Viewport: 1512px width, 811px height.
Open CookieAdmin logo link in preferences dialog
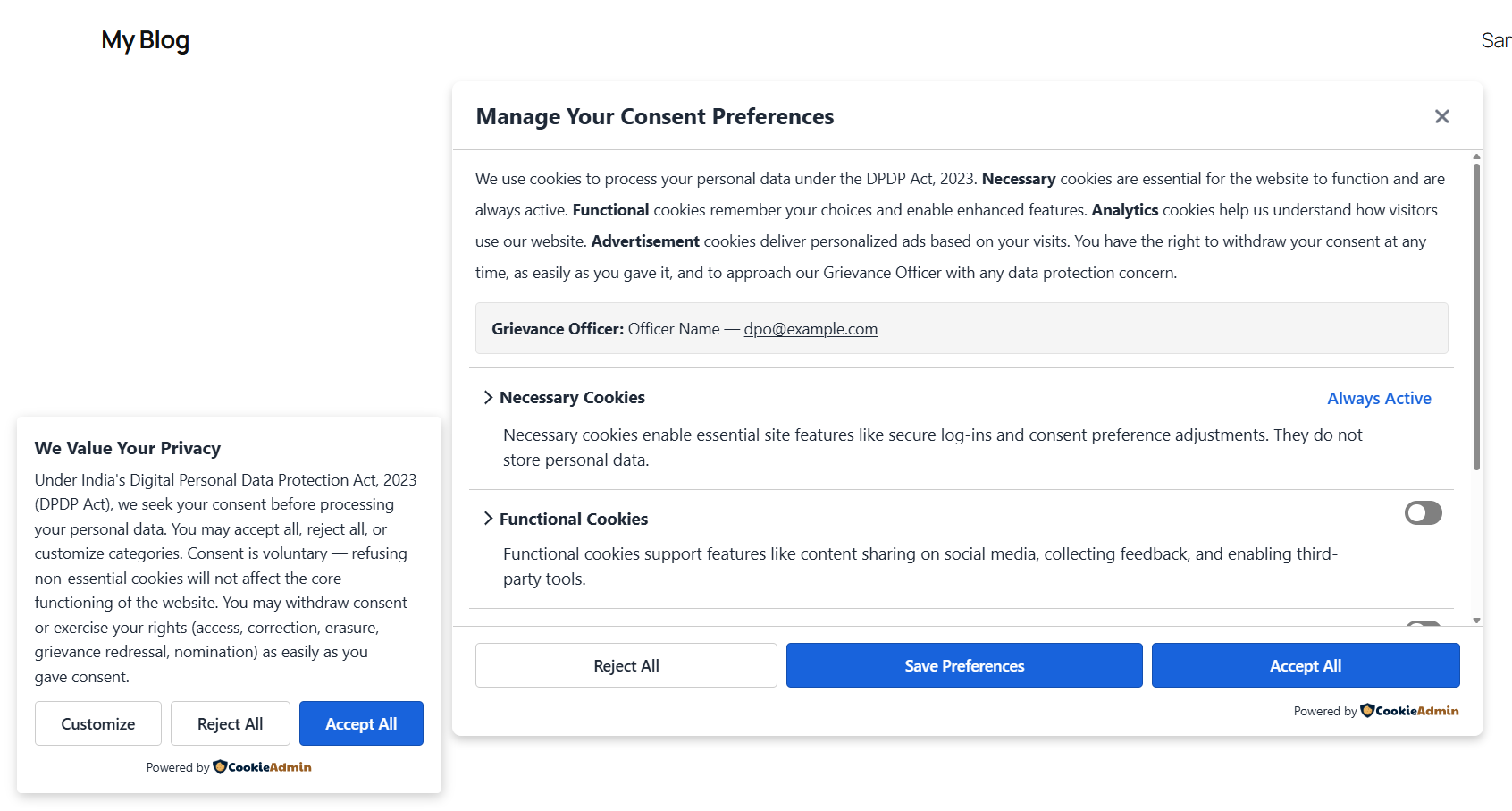1409,711
